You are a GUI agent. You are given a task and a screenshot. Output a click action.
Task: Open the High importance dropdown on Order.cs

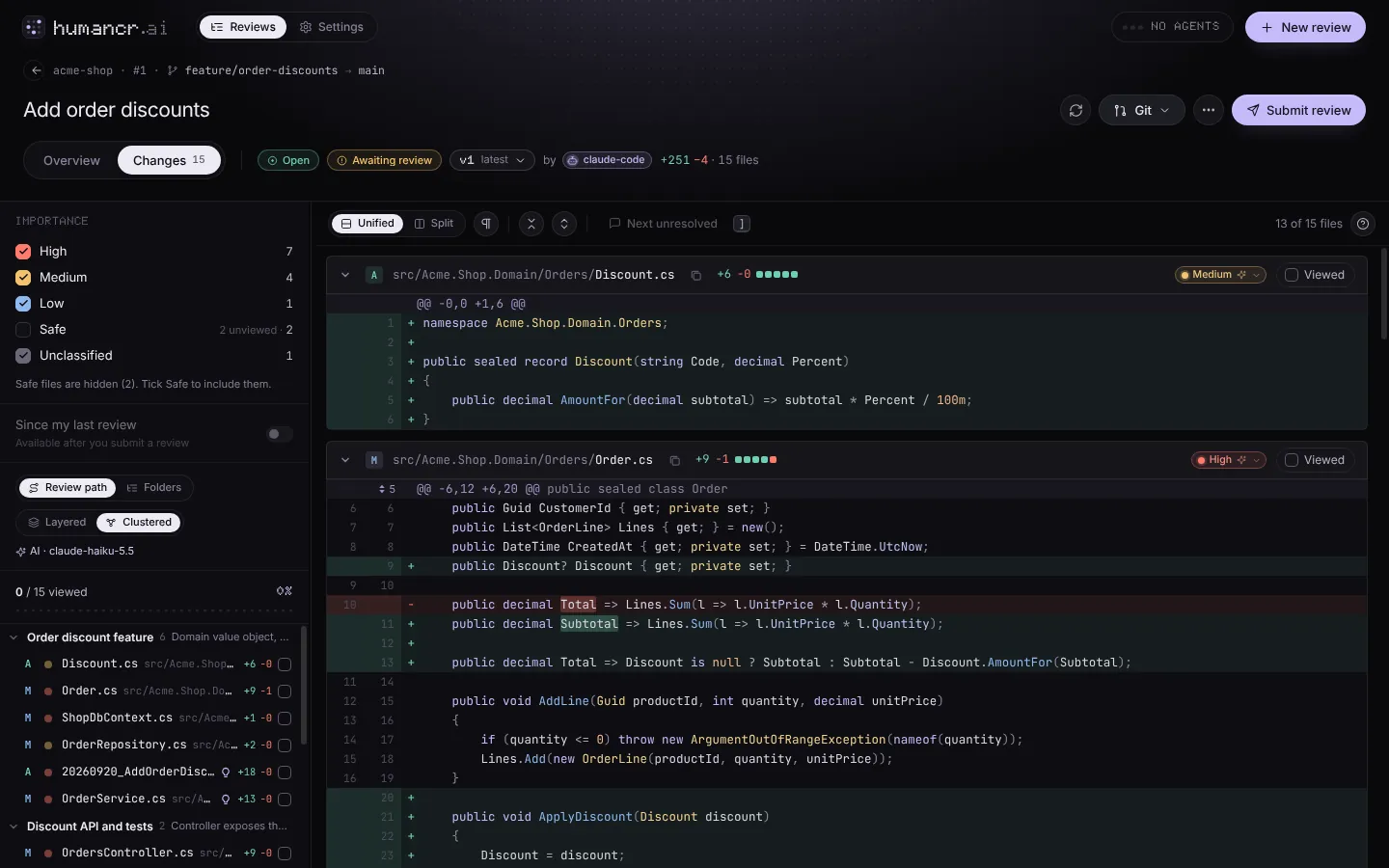coord(1229,460)
